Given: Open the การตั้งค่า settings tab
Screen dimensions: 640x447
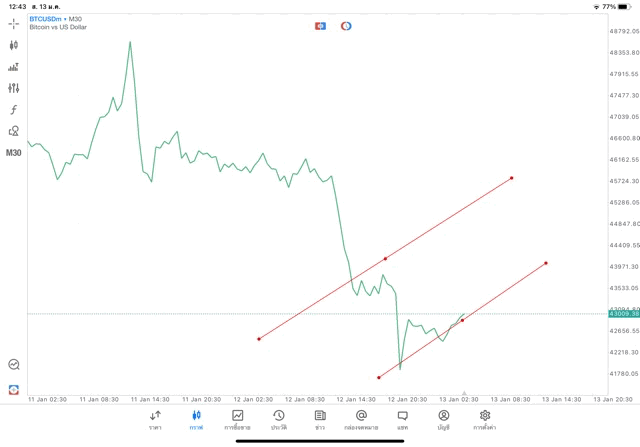Looking at the screenshot, I should pyautogui.click(x=485, y=419).
